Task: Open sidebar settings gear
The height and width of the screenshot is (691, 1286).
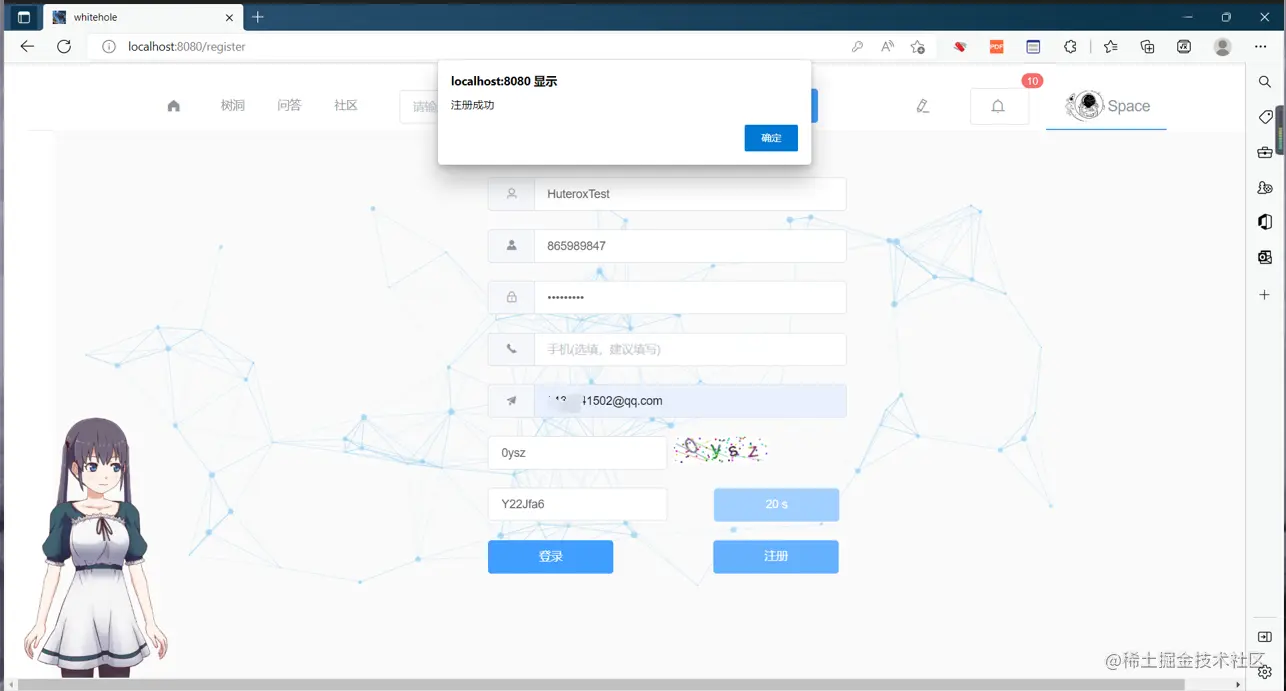Action: click(1265, 672)
